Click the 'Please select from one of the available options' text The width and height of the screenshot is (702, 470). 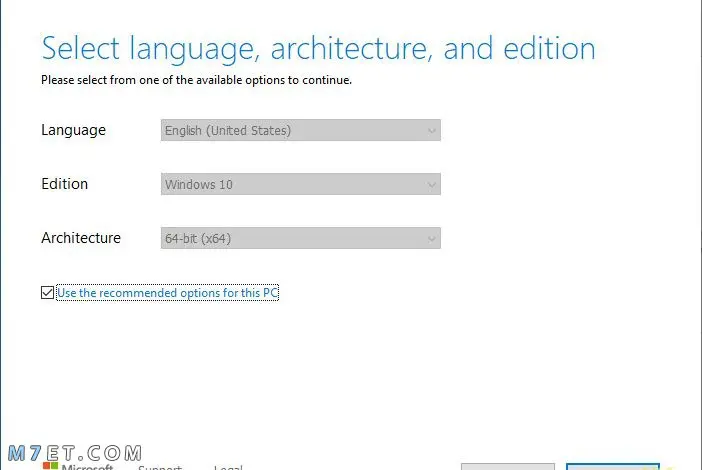pos(196,80)
